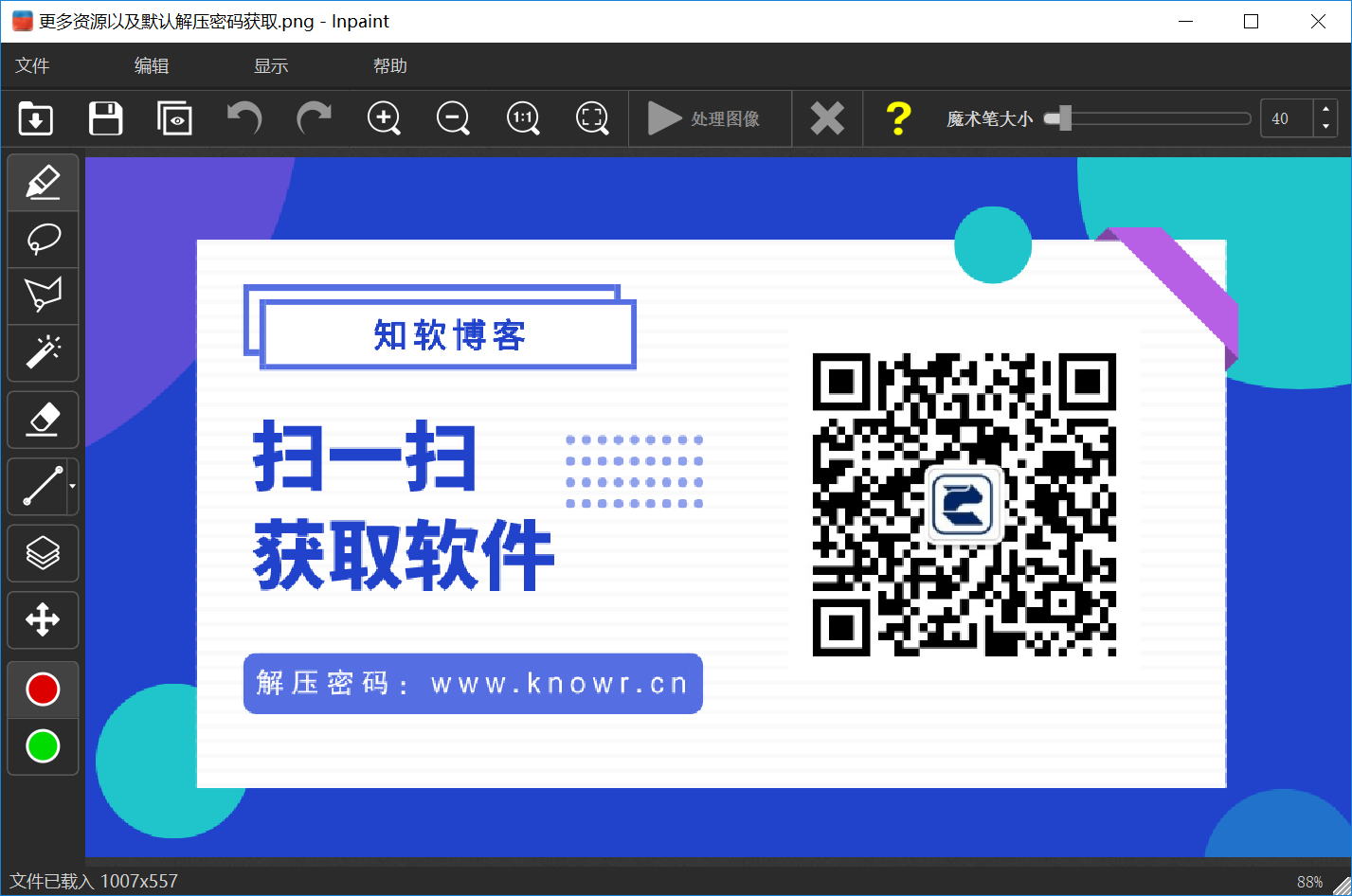Undo the last action
The width and height of the screenshot is (1352, 896).
(x=244, y=118)
